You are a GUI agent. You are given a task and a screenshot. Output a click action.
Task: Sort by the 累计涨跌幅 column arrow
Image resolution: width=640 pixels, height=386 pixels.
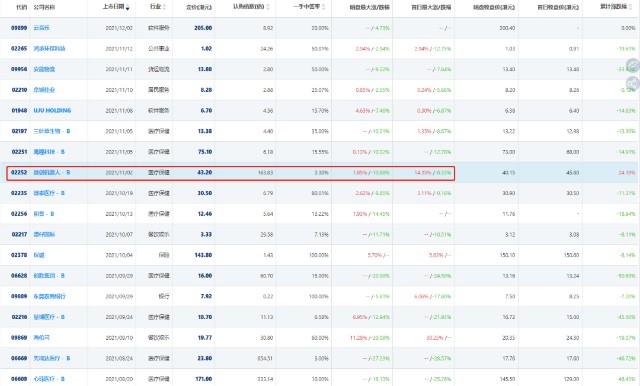pyautogui.click(x=630, y=7)
